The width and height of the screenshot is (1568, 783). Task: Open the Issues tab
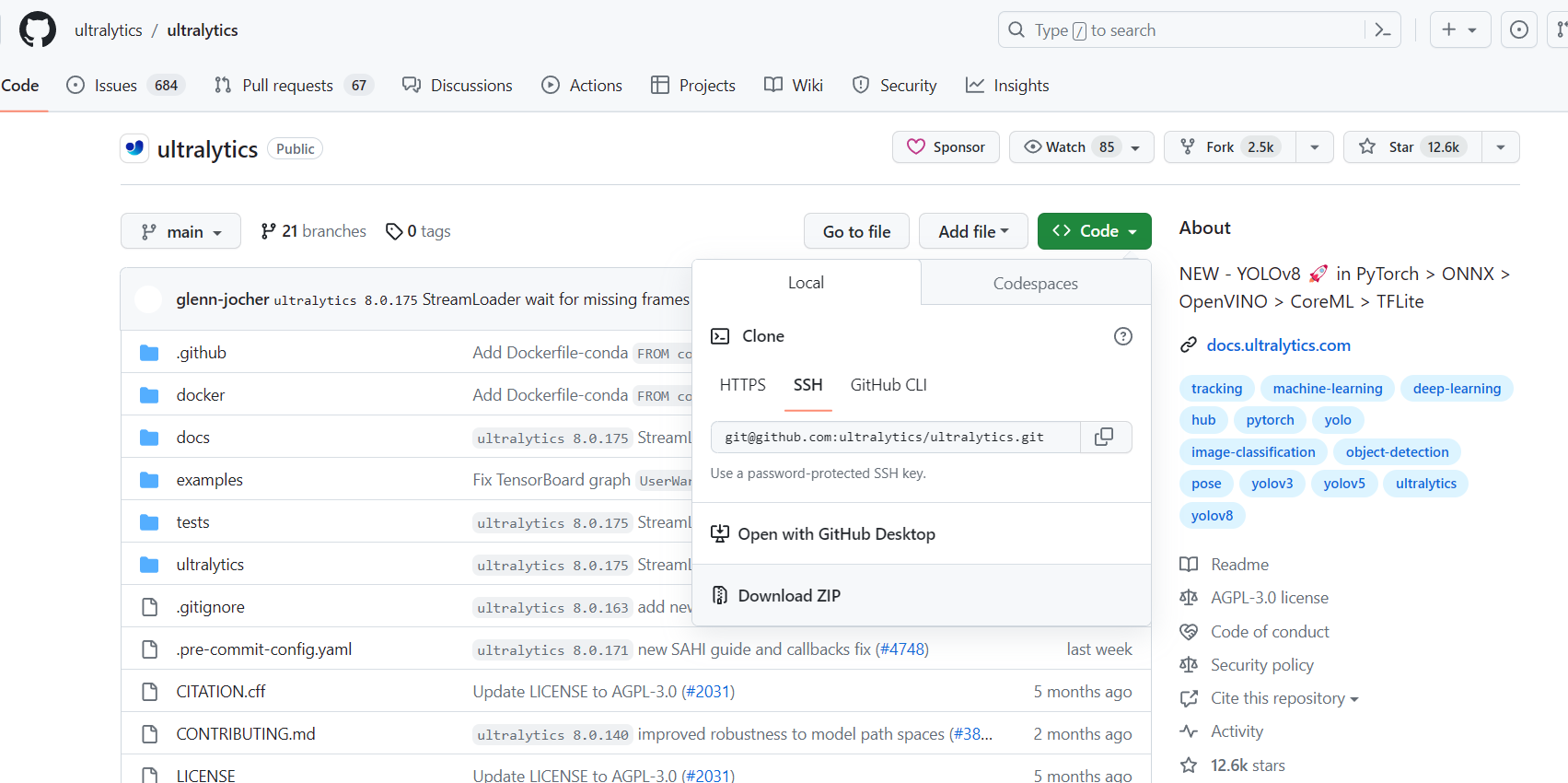pyautogui.click(x=126, y=86)
